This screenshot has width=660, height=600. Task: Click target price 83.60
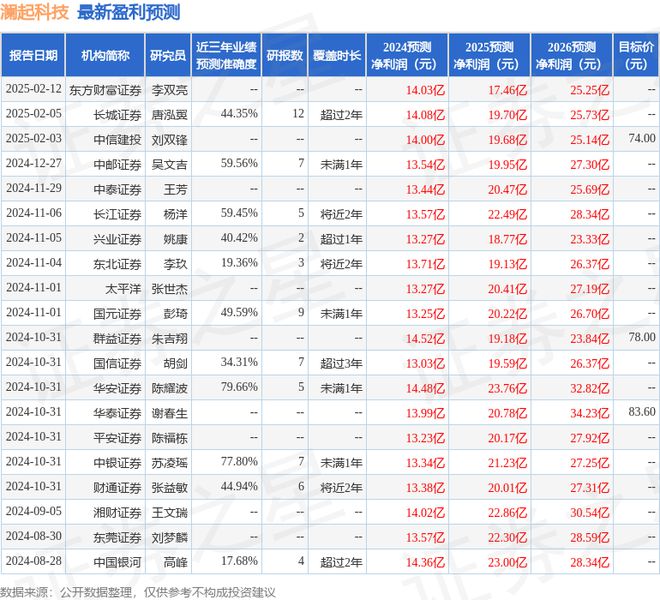point(642,411)
